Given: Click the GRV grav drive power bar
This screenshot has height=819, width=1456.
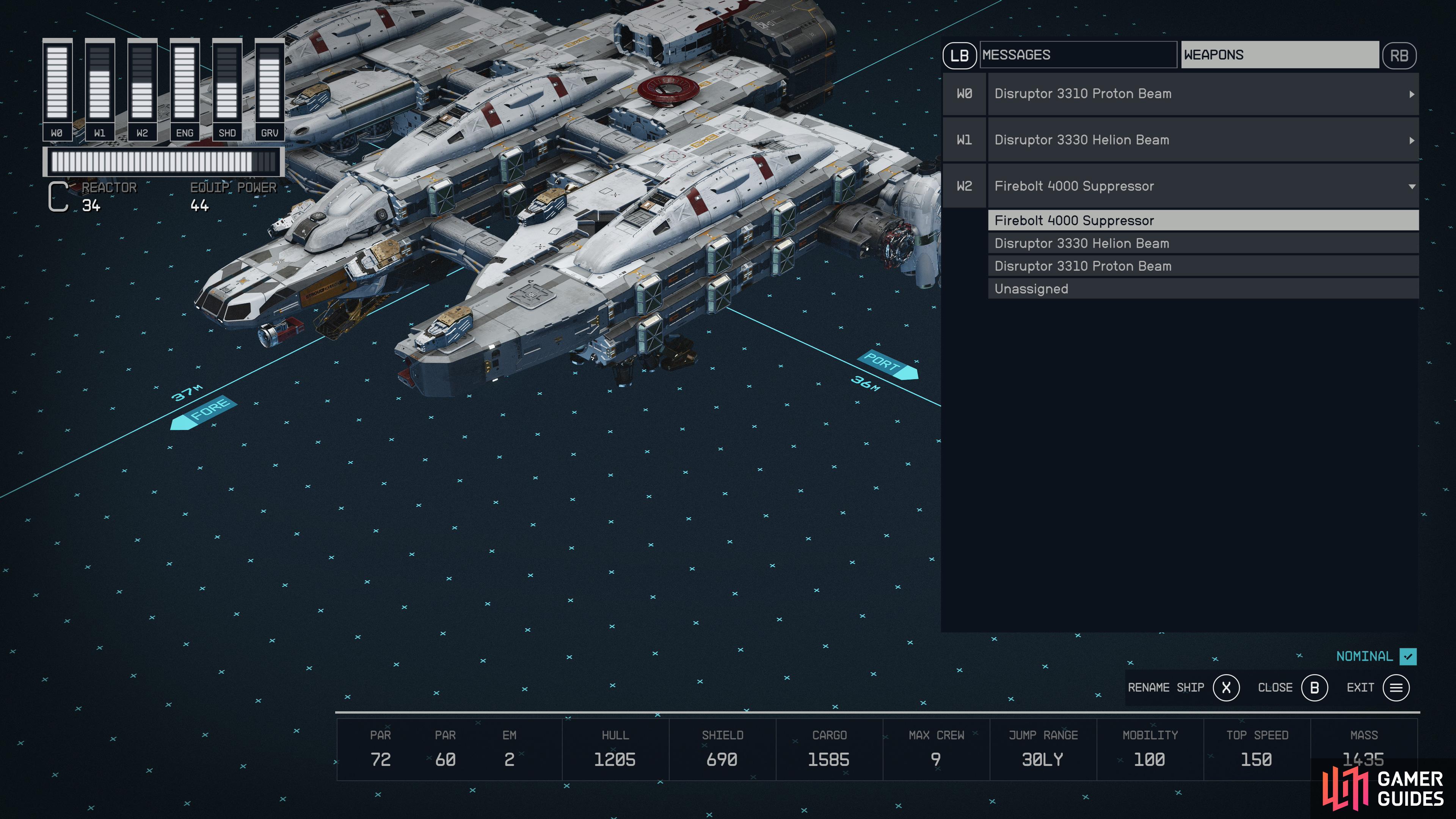Looking at the screenshot, I should pyautogui.click(x=270, y=82).
